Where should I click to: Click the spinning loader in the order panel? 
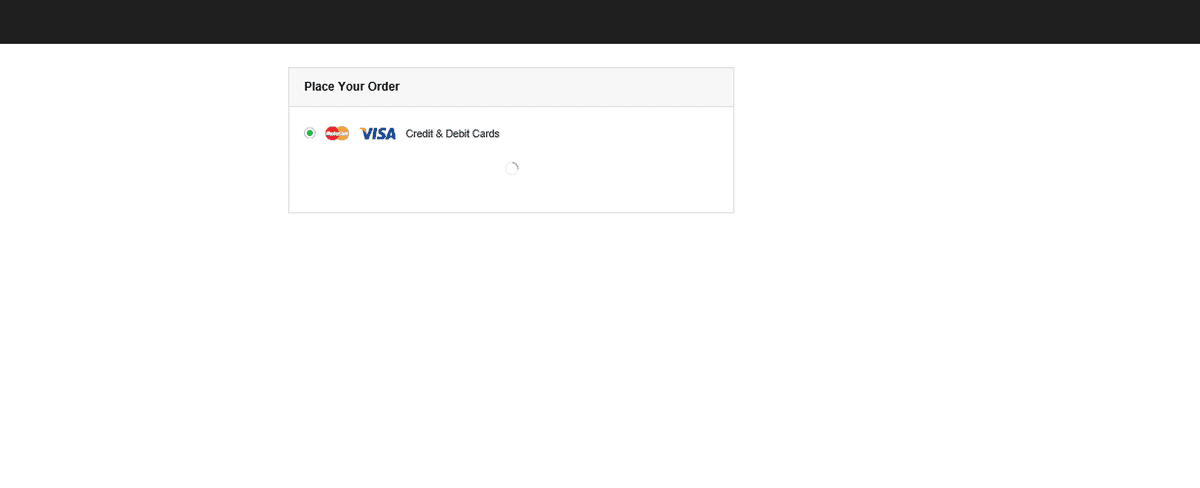pyautogui.click(x=512, y=169)
